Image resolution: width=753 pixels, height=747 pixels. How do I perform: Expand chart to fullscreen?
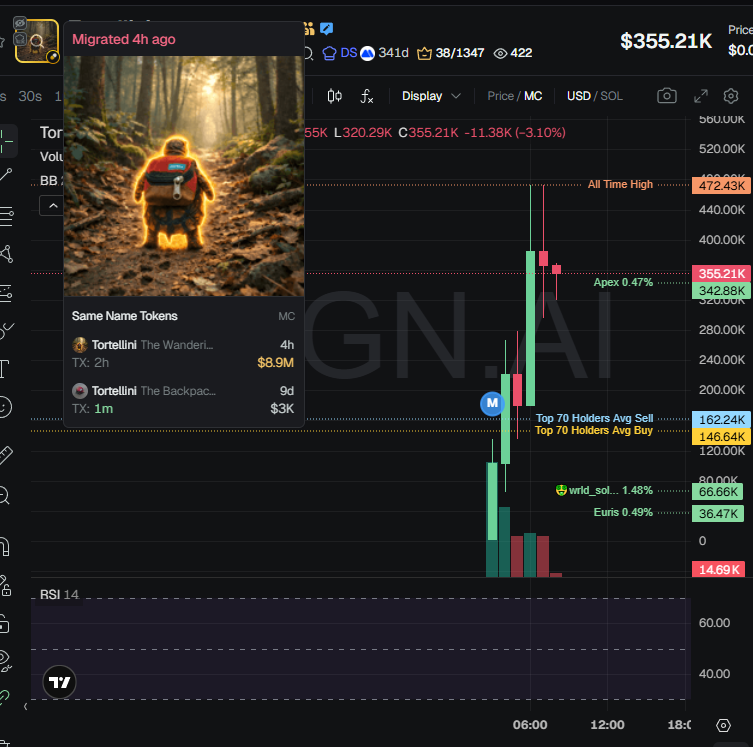(x=701, y=96)
